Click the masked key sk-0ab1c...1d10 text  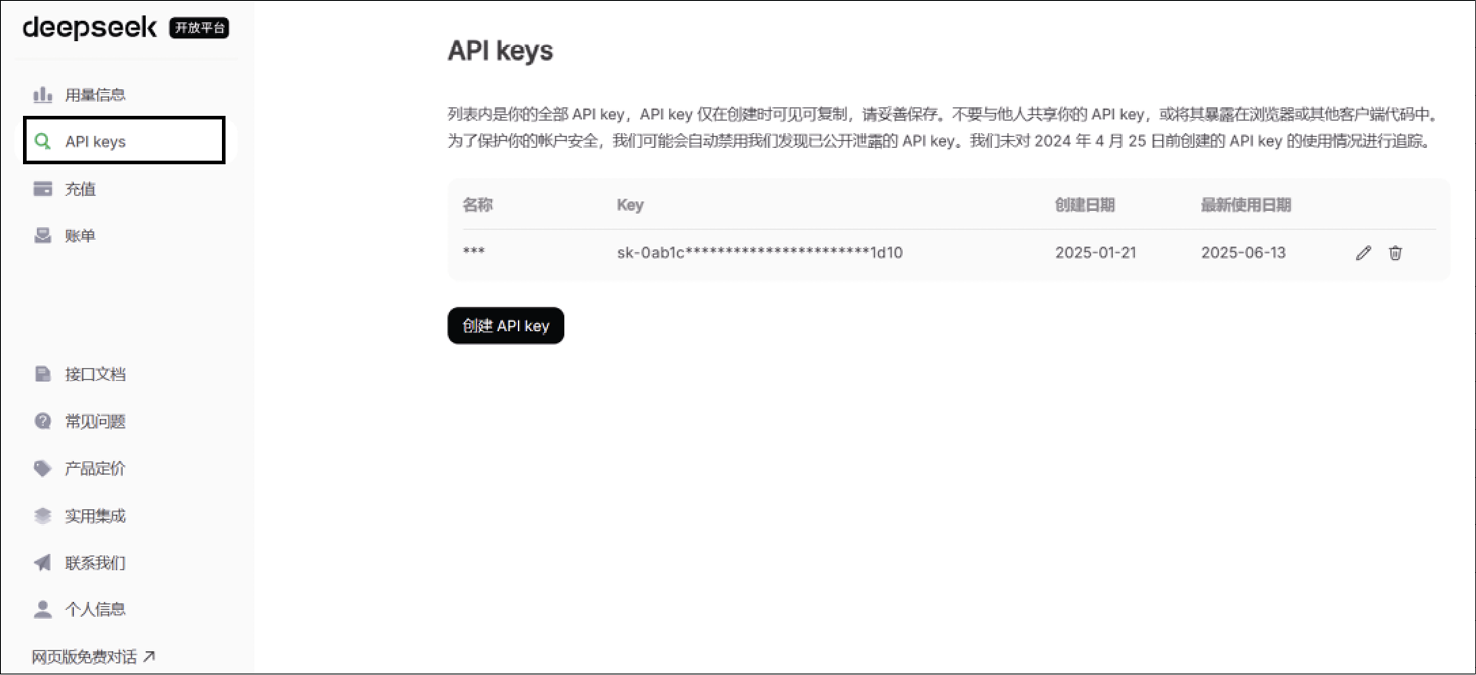[760, 253]
